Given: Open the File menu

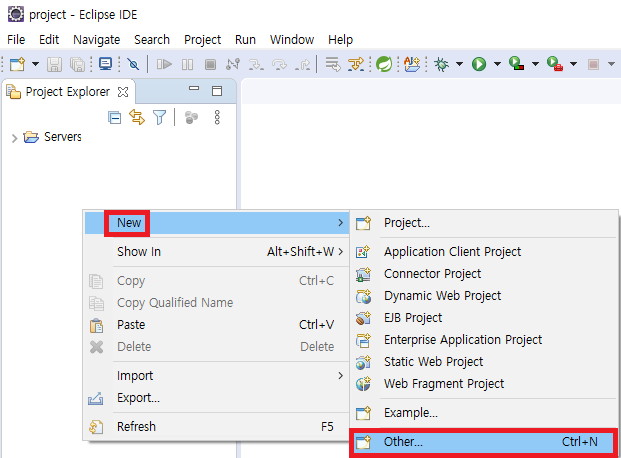Looking at the screenshot, I should pos(16,40).
